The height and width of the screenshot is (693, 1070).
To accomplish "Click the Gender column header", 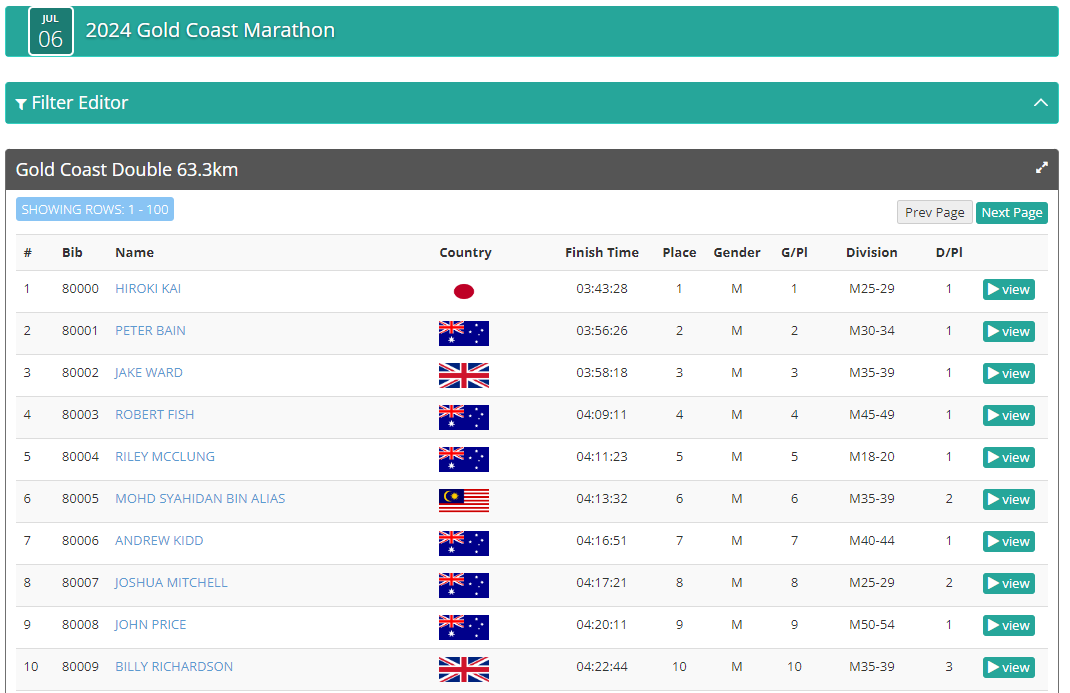I will pyautogui.click(x=736, y=252).
